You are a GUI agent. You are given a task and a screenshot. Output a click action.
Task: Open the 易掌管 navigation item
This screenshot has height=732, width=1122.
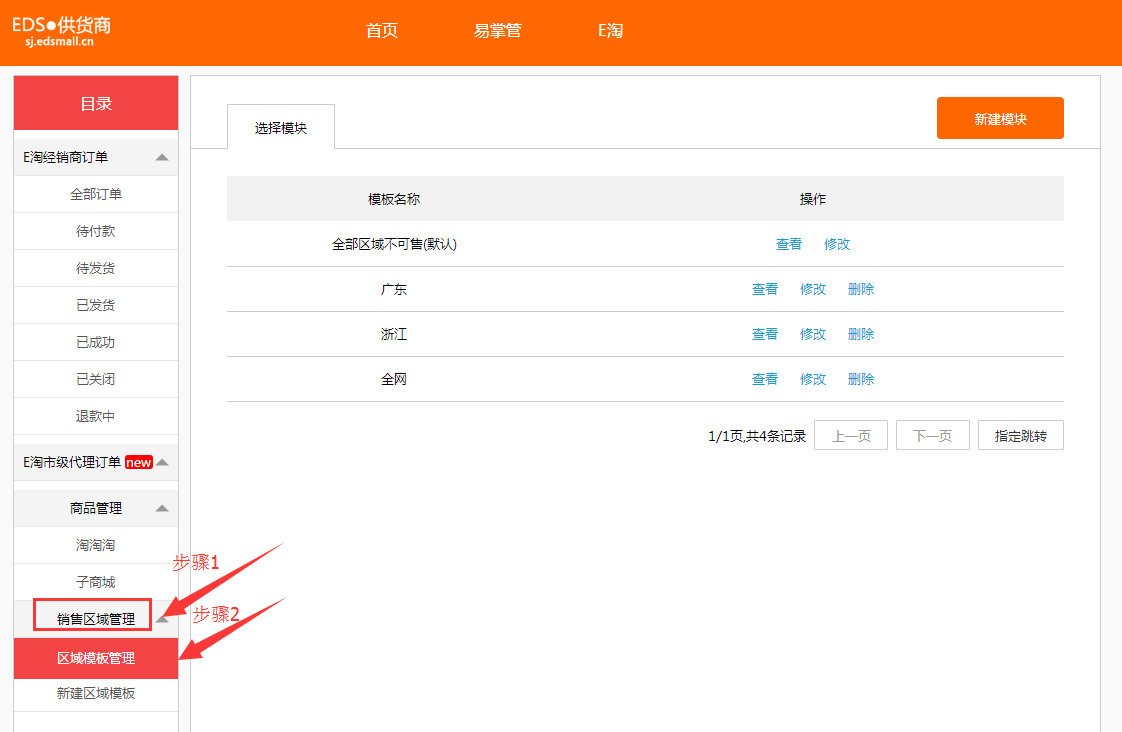[497, 31]
